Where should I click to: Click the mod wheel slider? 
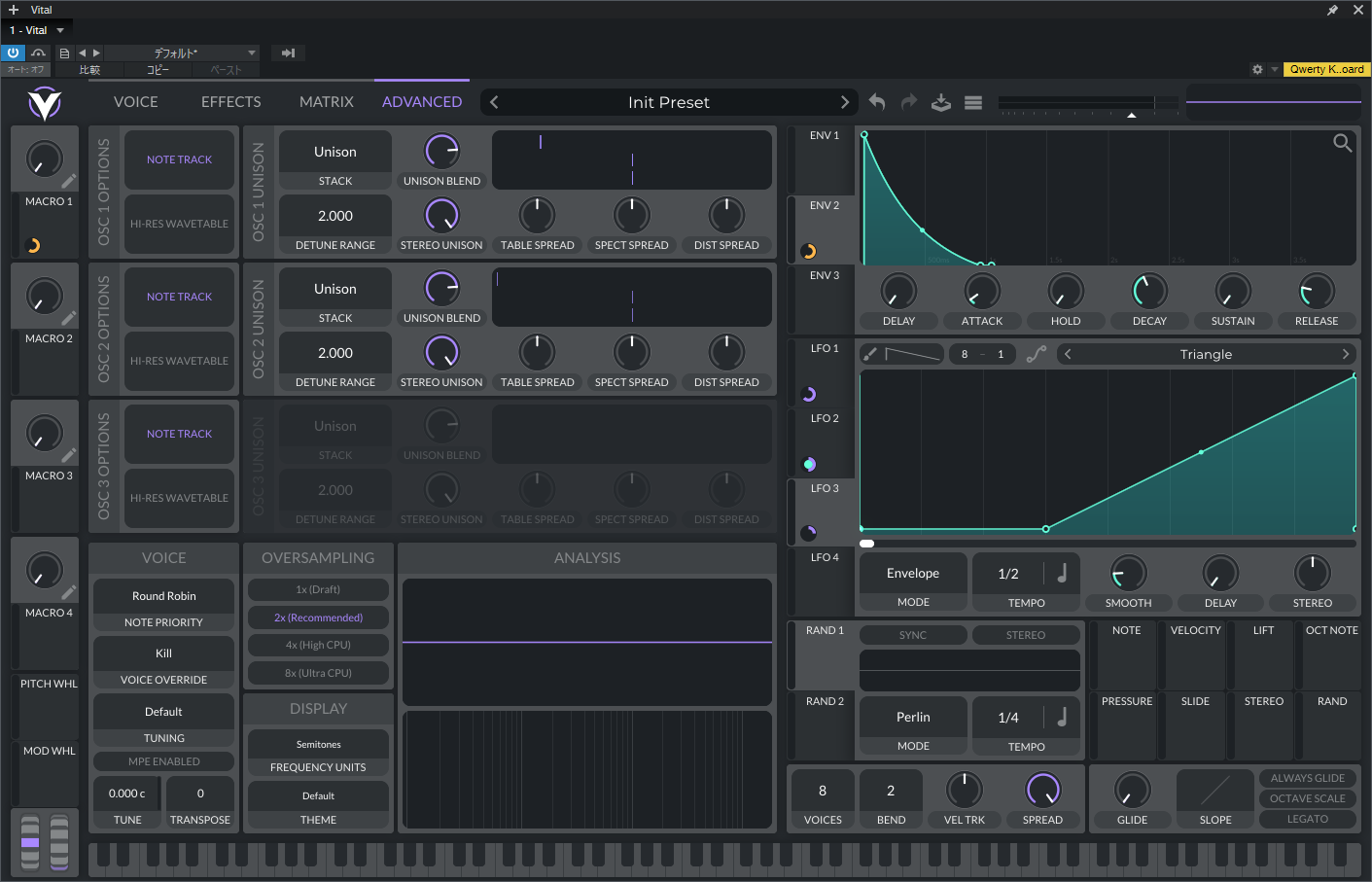pyautogui.click(x=59, y=842)
